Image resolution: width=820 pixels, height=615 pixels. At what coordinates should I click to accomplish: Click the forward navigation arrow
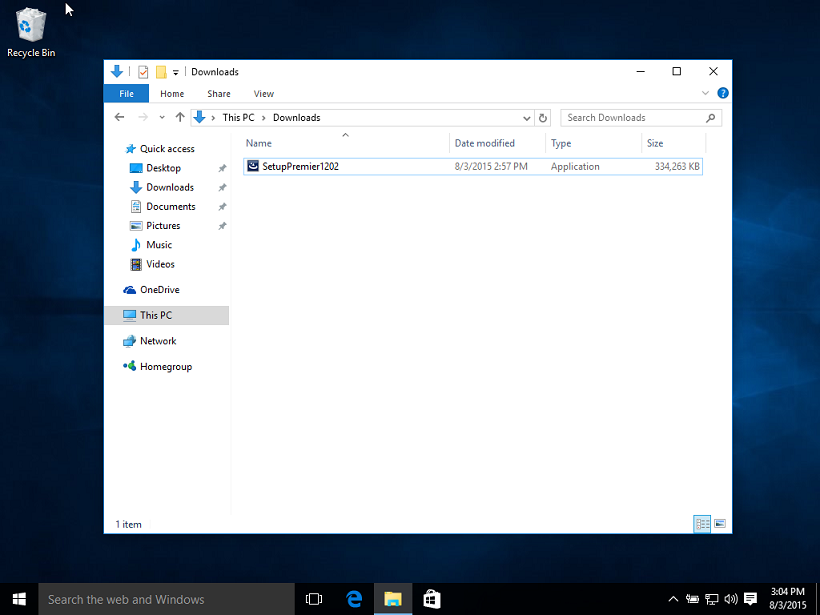click(143, 117)
